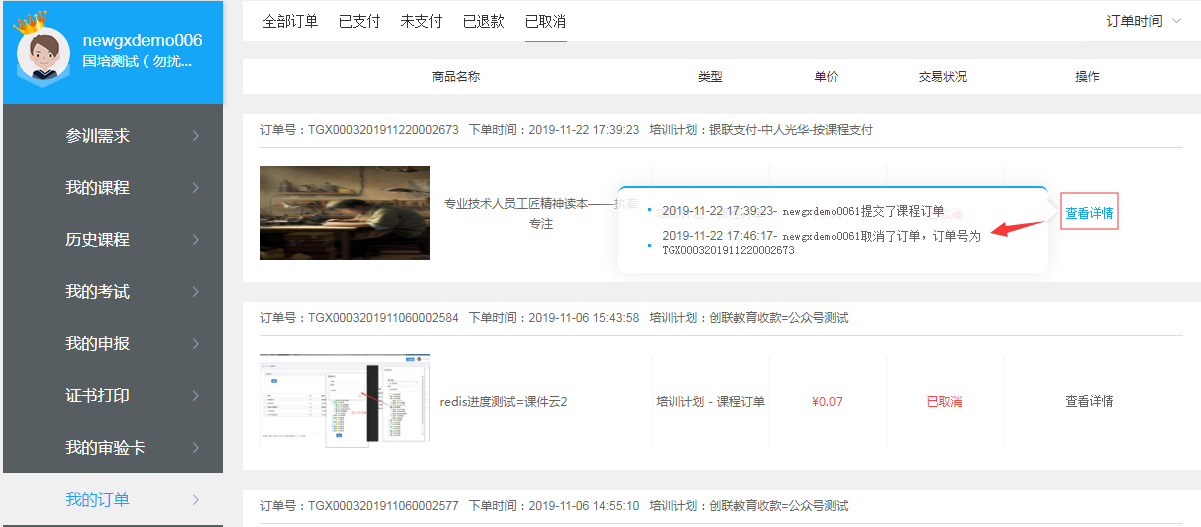
Task: Open 我的申报 in the sidebar
Action: [98, 344]
